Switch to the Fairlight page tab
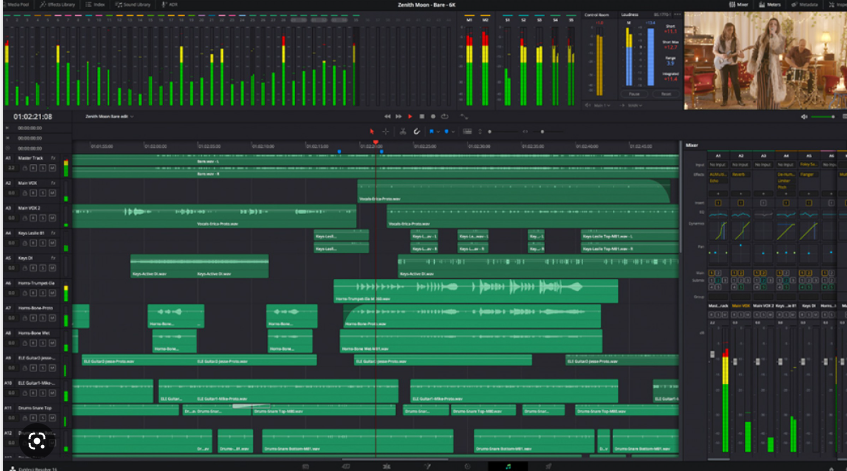The image size is (847, 471). (508, 466)
